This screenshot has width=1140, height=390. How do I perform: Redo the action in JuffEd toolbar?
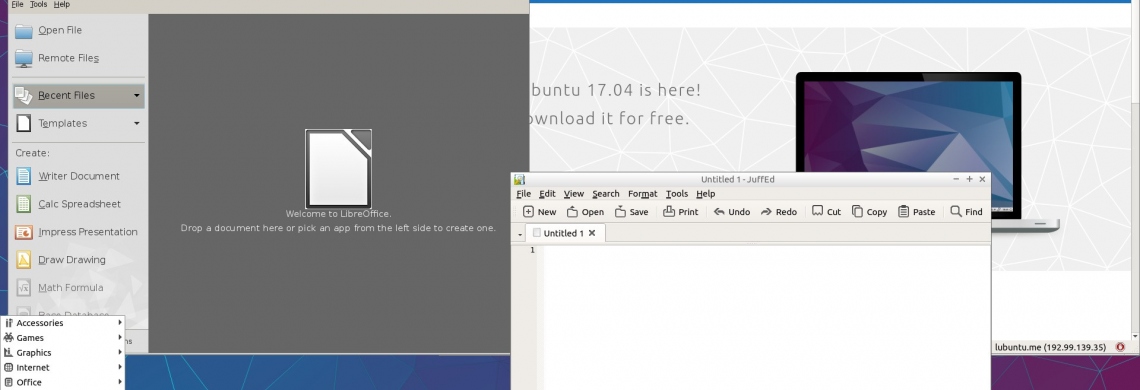click(x=779, y=212)
